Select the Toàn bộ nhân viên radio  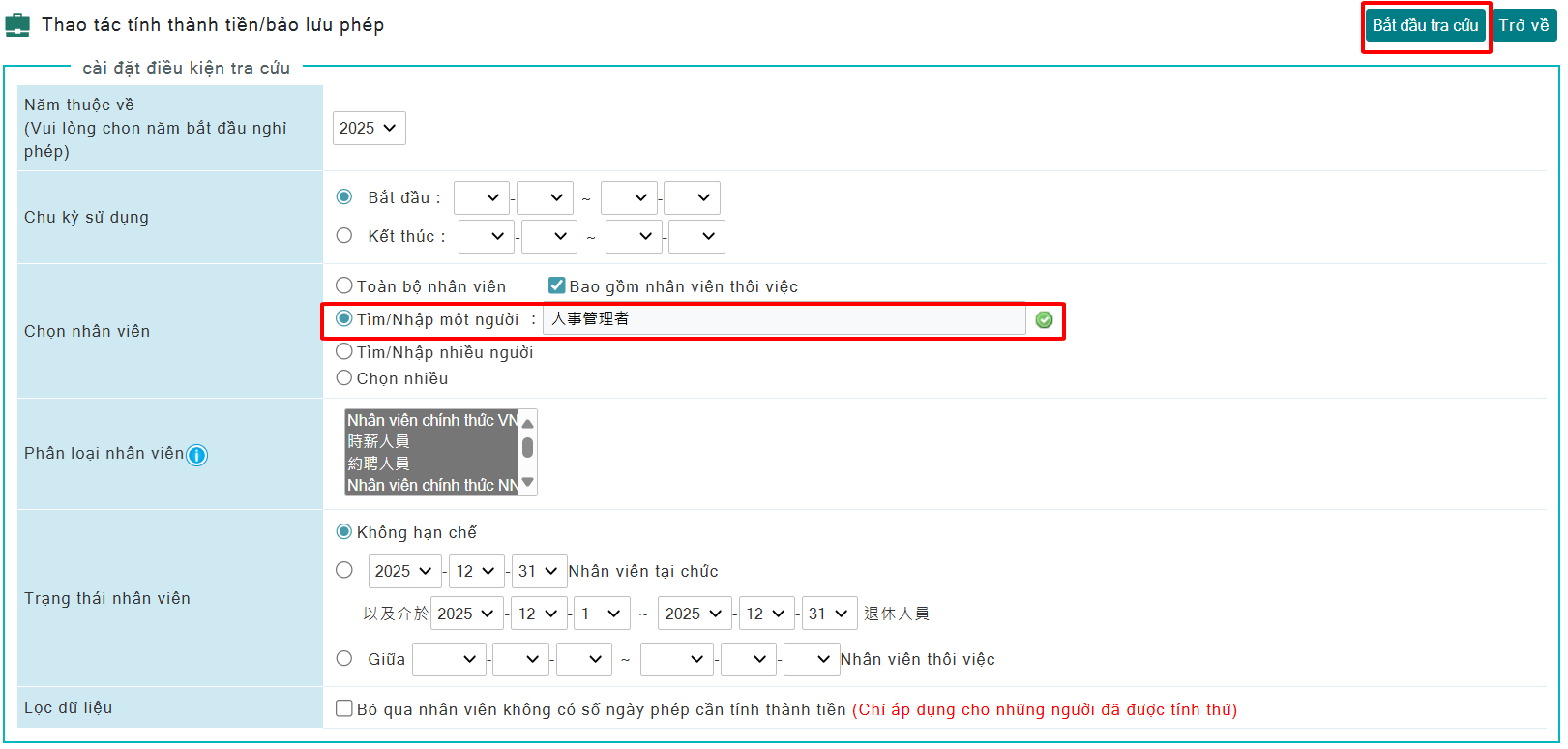coord(343,285)
